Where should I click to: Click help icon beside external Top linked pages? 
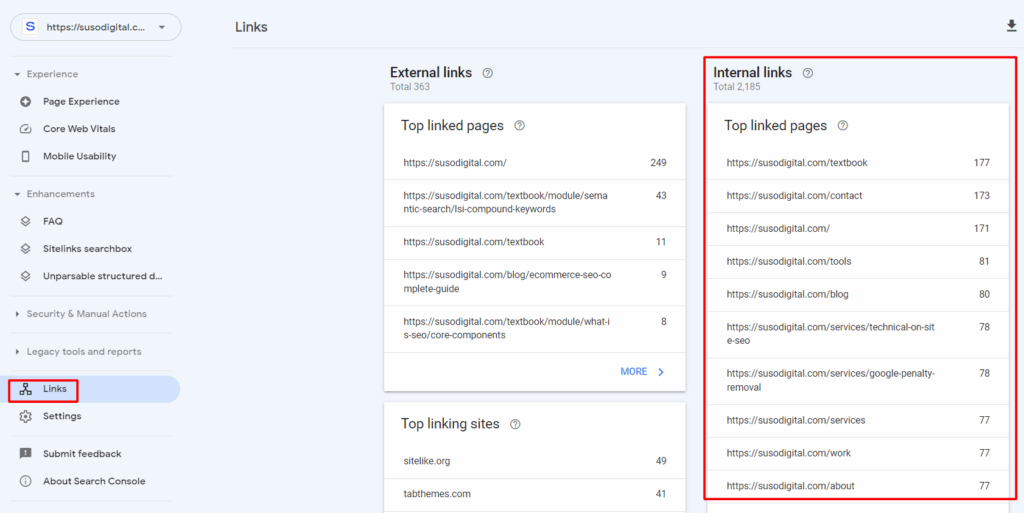pyautogui.click(x=520, y=125)
